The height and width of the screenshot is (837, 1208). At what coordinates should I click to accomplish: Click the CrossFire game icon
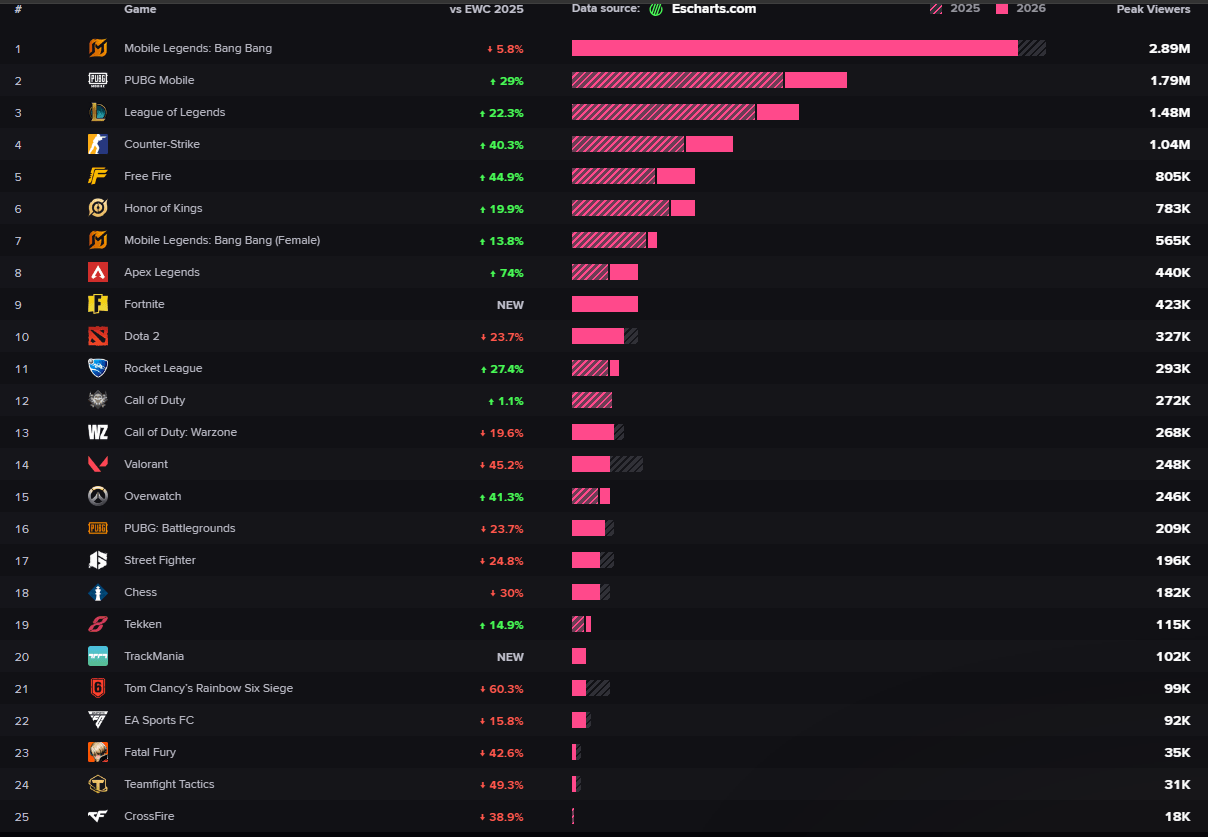point(98,816)
